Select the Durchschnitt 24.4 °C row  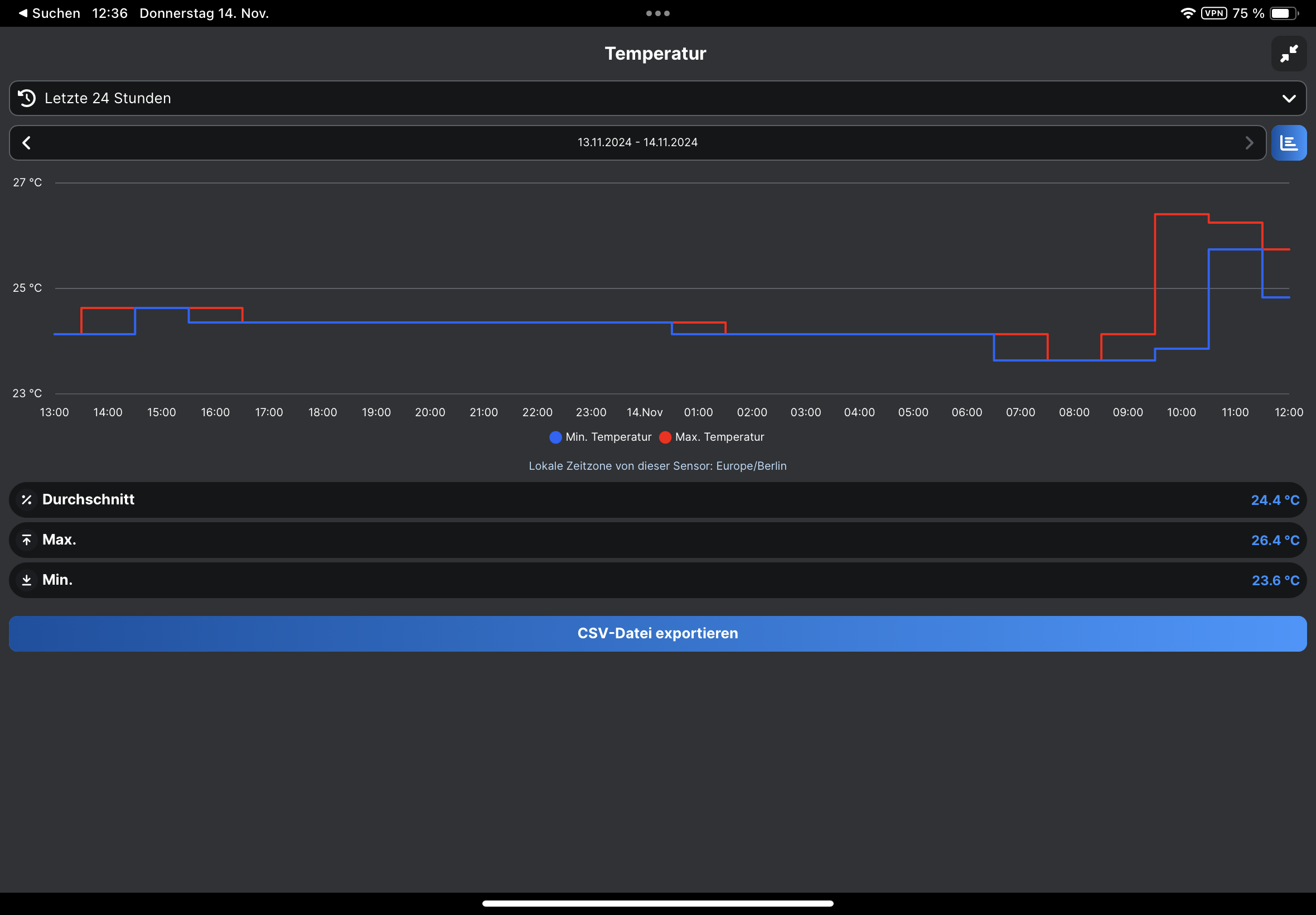657,500
